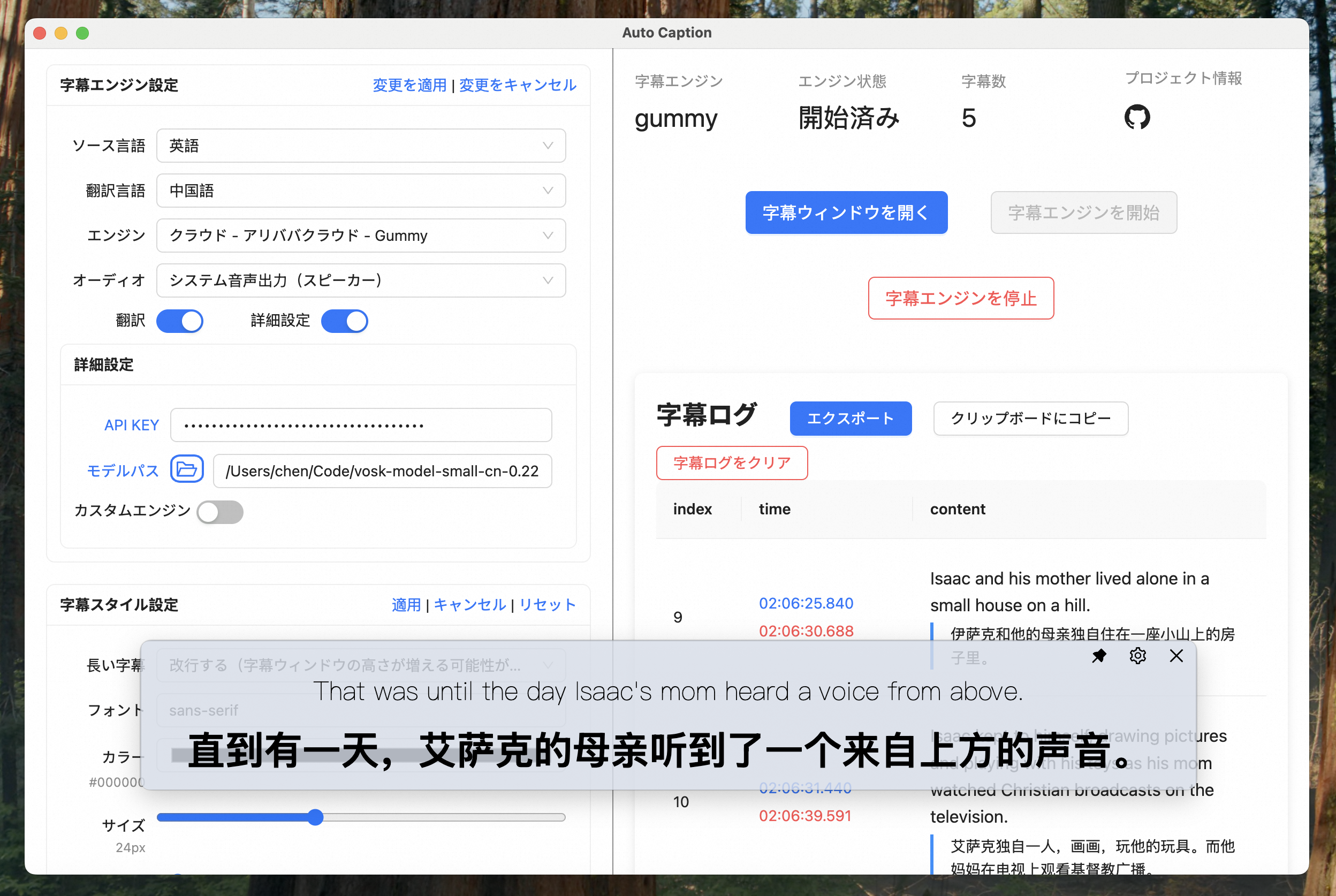Click the サイズ slider handle
Viewport: 1336px width, 896px height.
315,817
